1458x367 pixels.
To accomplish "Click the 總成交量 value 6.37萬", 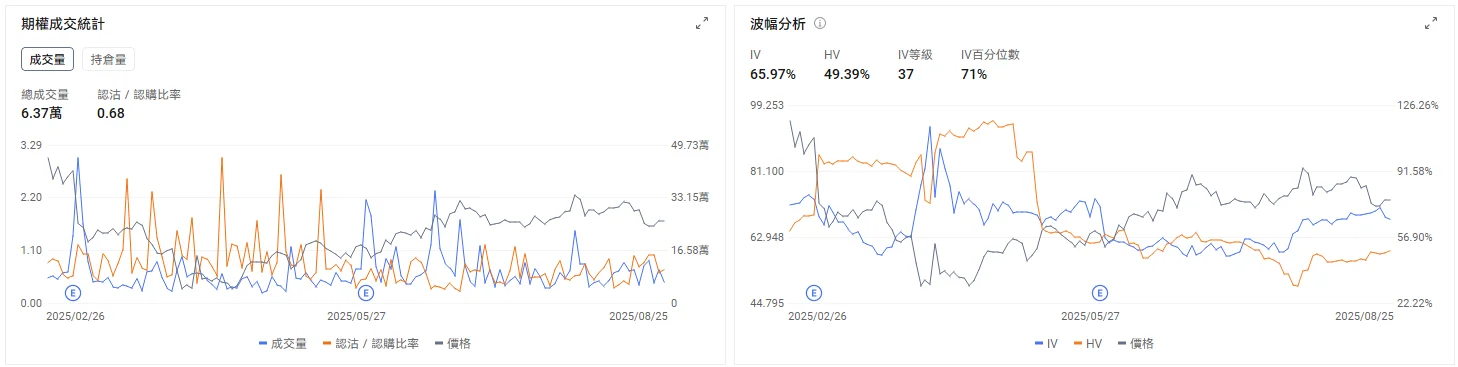I will 41,113.
